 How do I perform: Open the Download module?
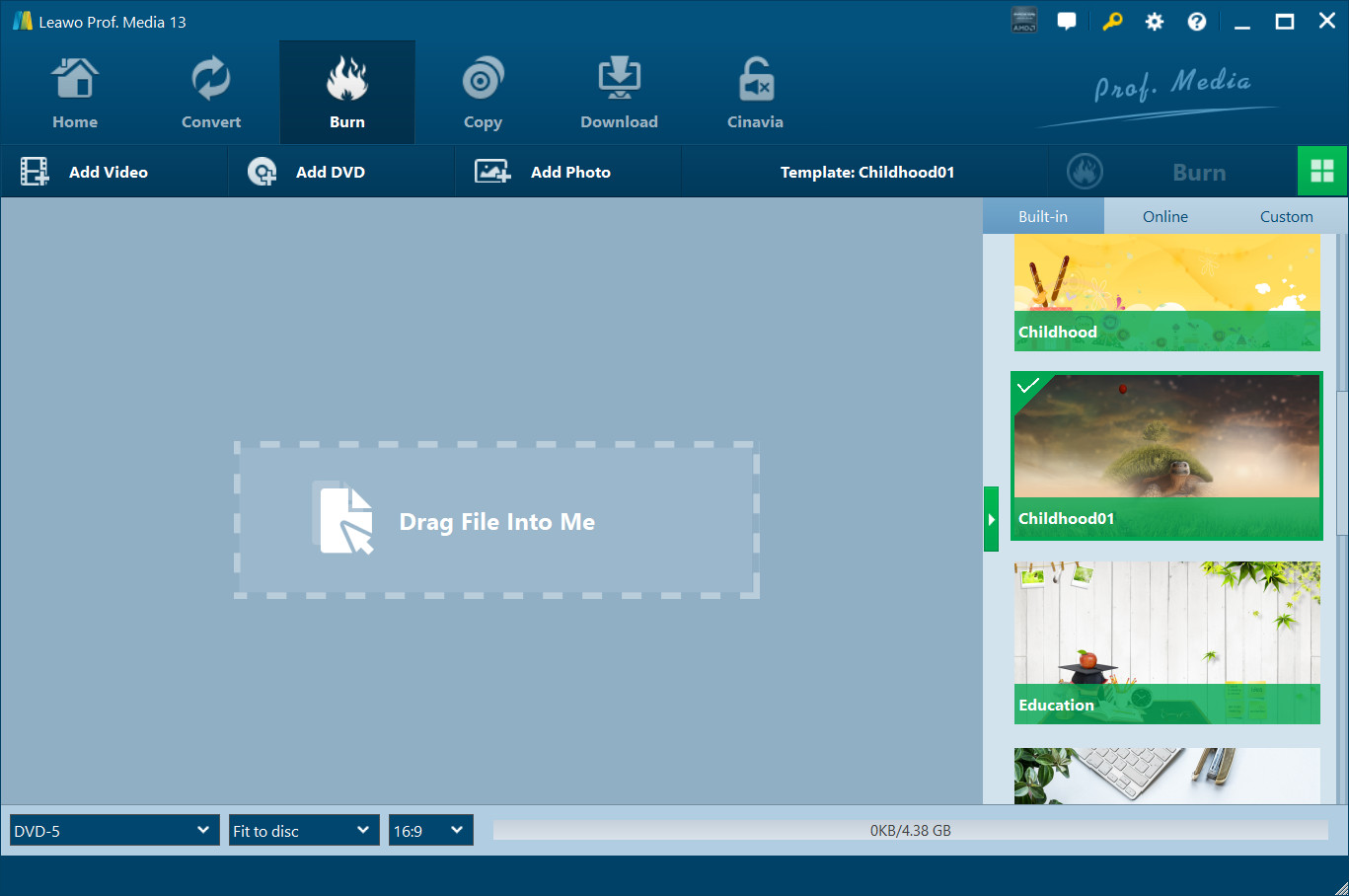coord(619,91)
